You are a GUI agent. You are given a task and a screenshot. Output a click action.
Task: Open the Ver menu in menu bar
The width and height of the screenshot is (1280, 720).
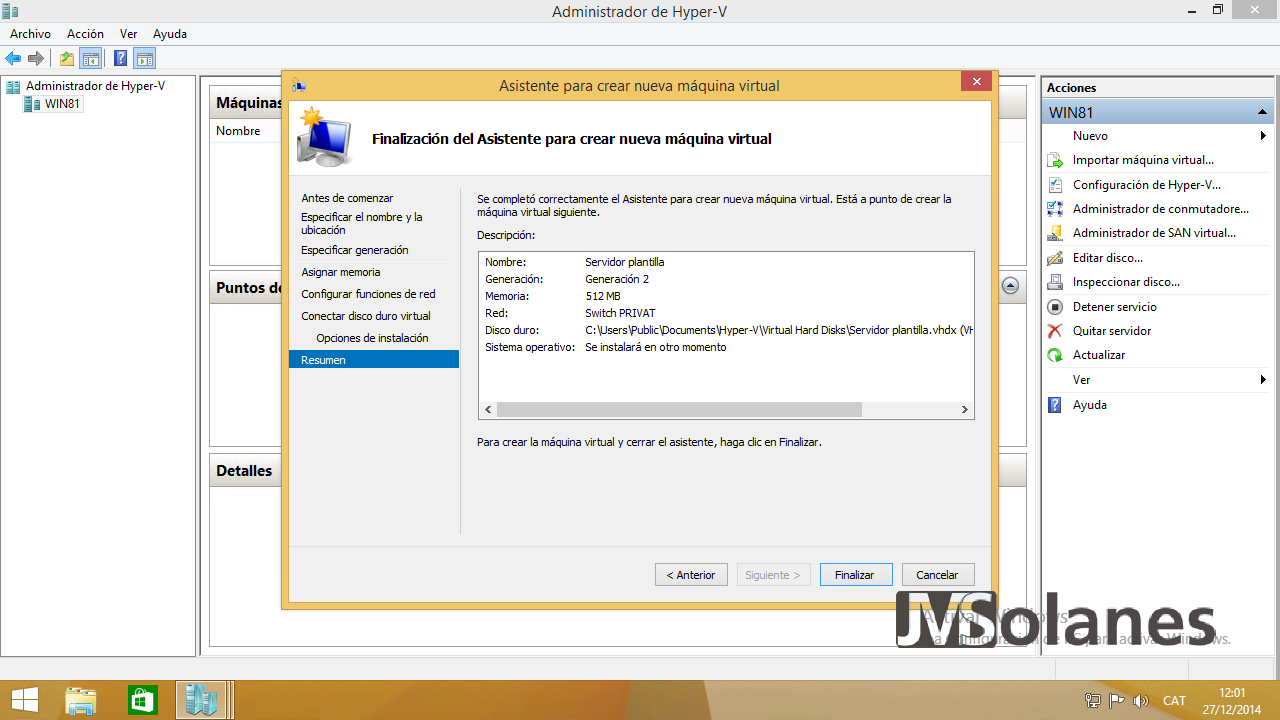pos(128,34)
